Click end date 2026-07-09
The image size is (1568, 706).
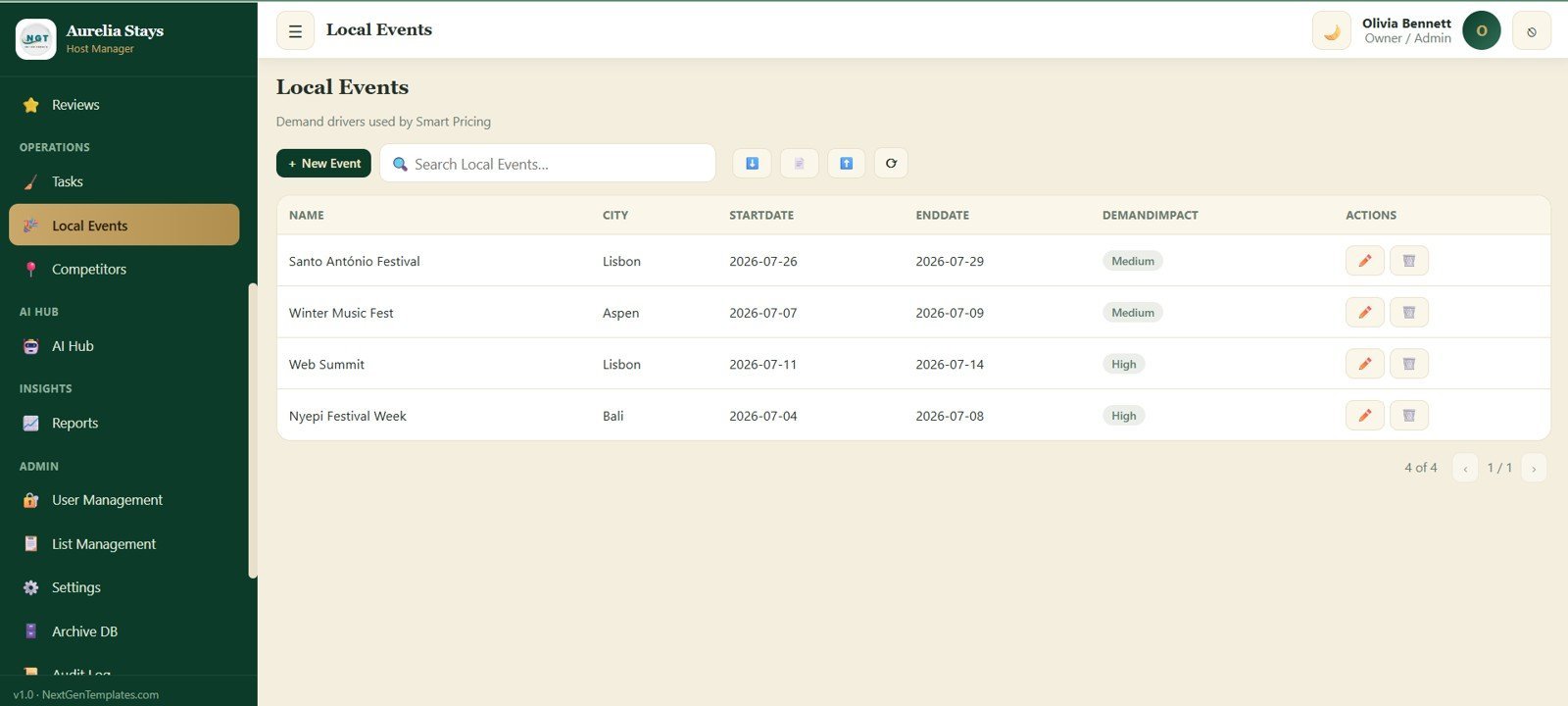tap(950, 313)
